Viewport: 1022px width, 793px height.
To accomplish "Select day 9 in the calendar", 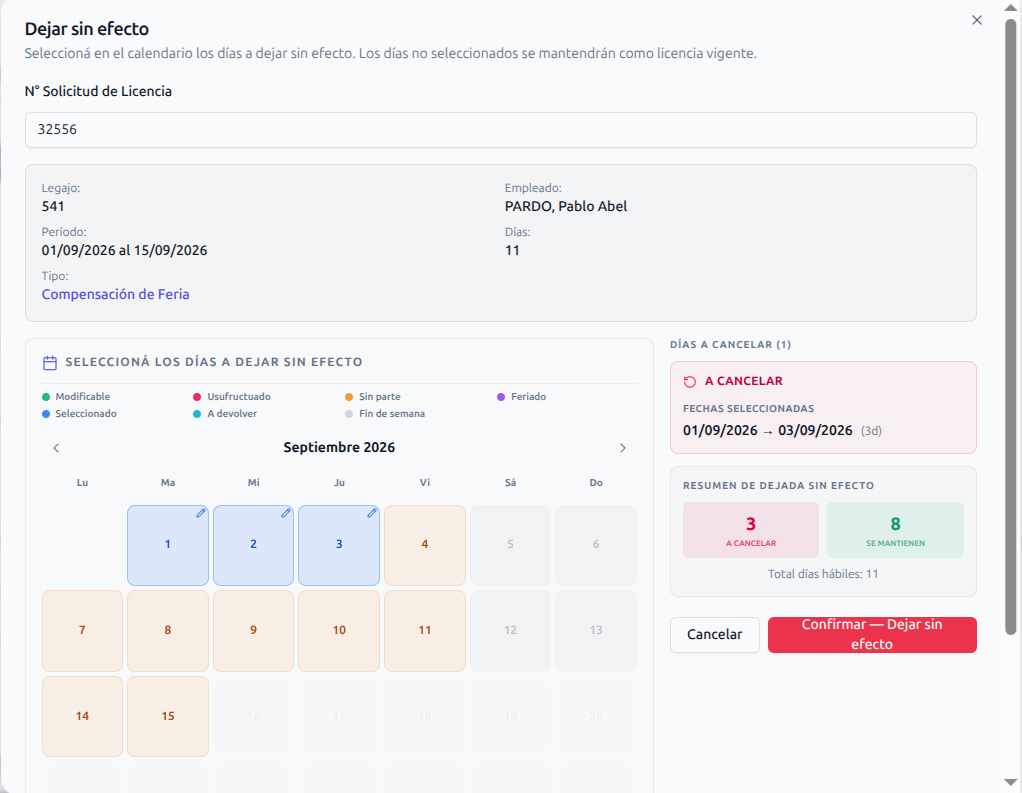I will (x=254, y=631).
